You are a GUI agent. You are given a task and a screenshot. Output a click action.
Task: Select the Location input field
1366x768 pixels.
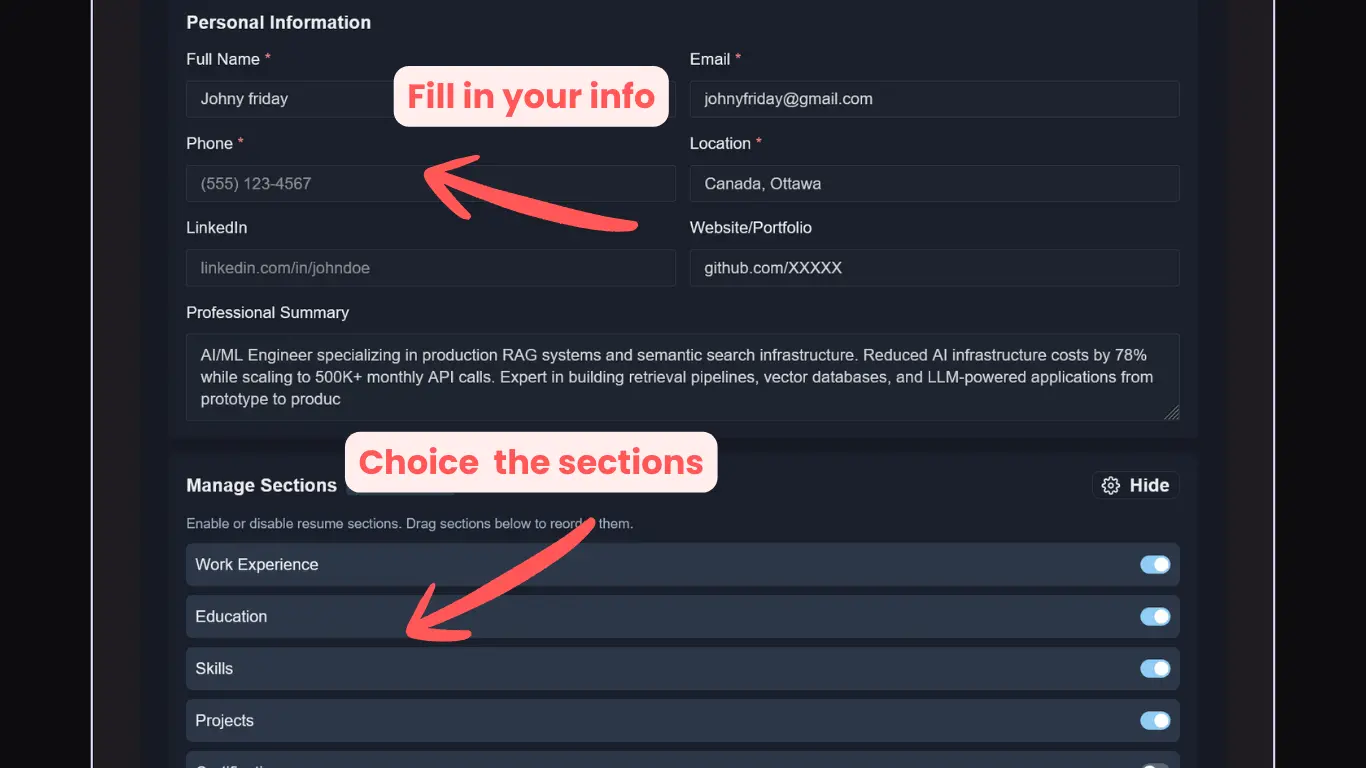coord(934,184)
